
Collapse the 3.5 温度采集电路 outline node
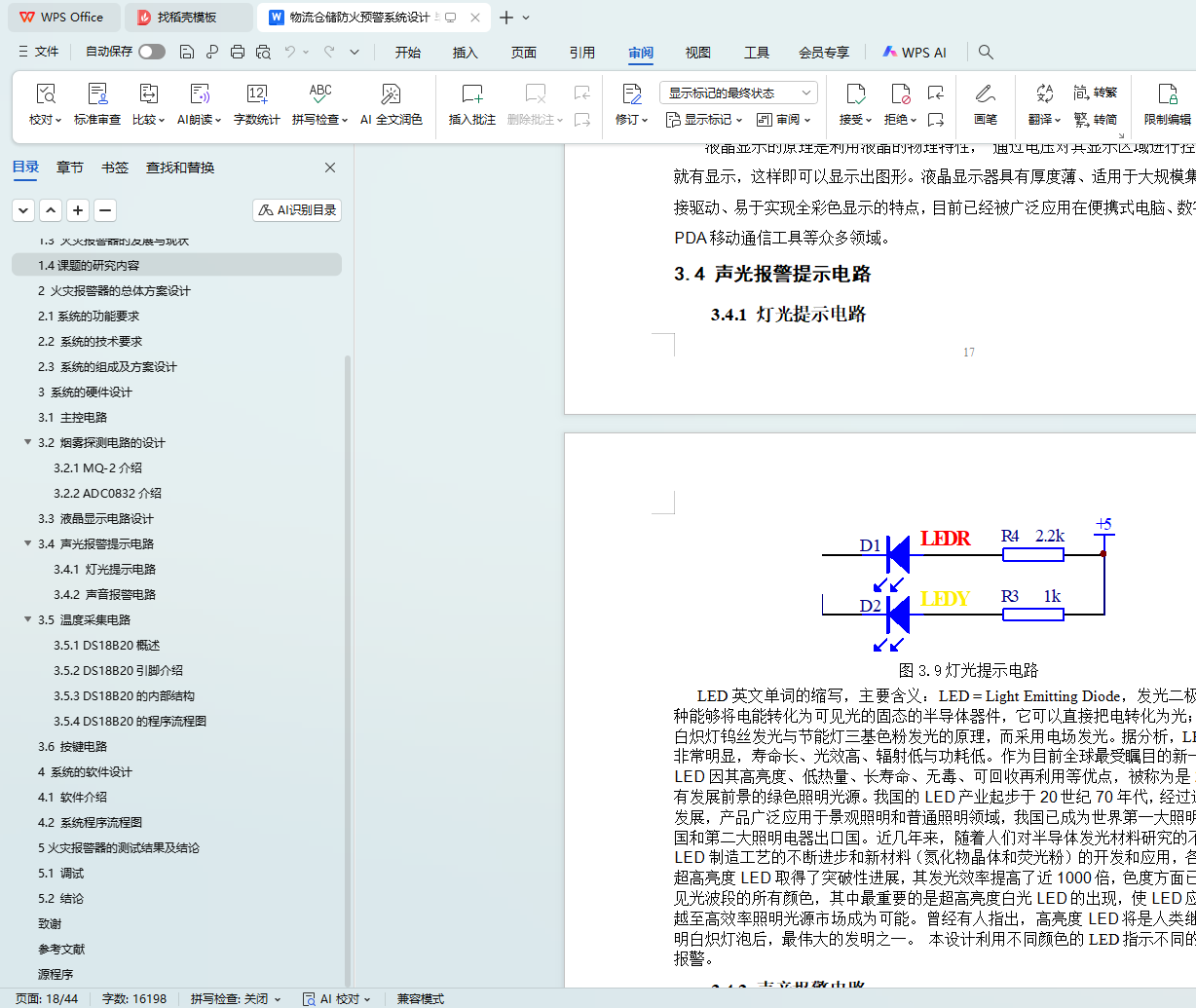pos(28,619)
